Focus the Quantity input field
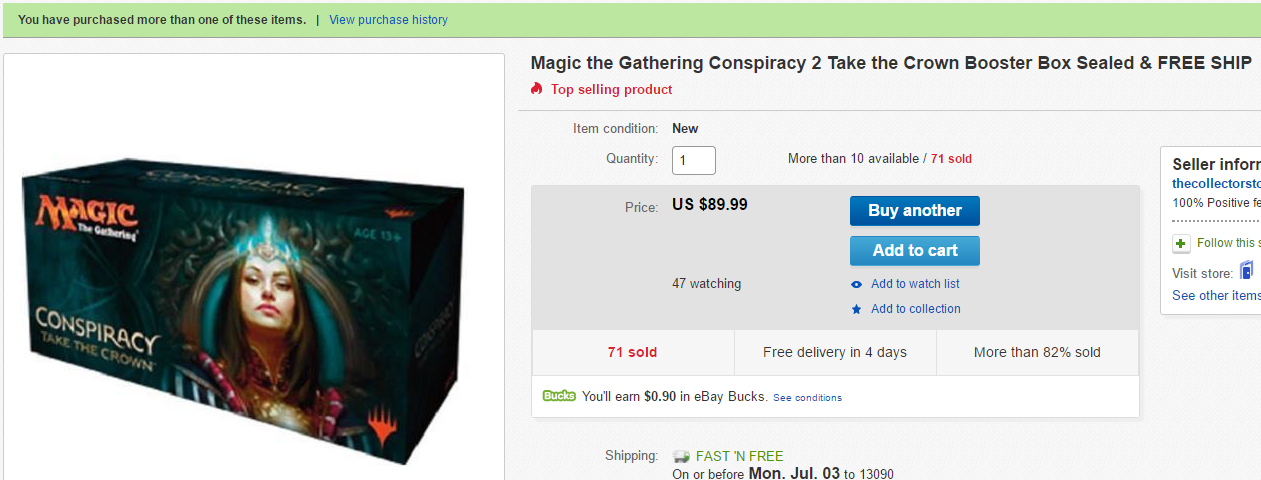 (694, 160)
